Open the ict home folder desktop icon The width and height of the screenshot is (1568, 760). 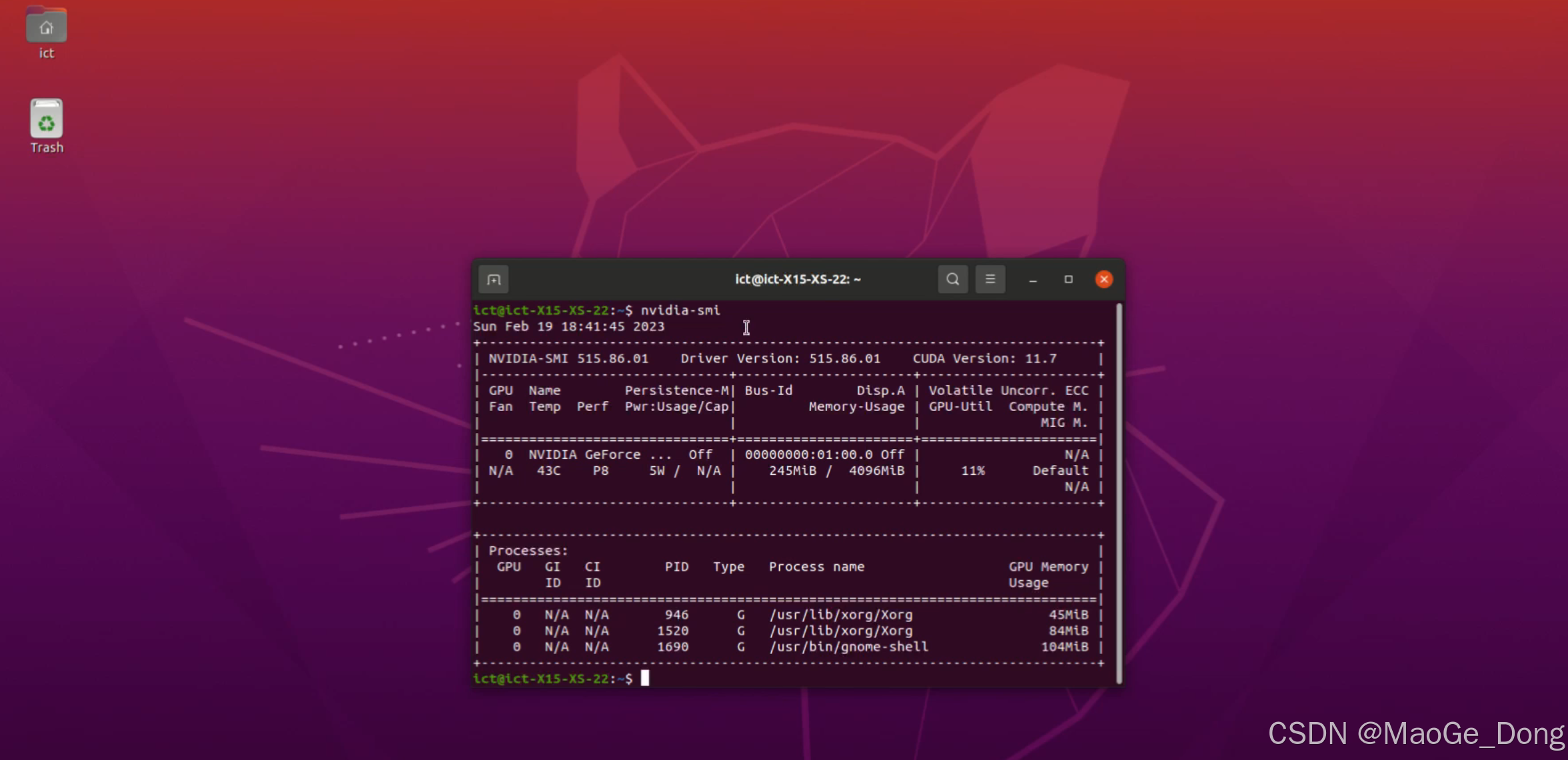tap(46, 28)
